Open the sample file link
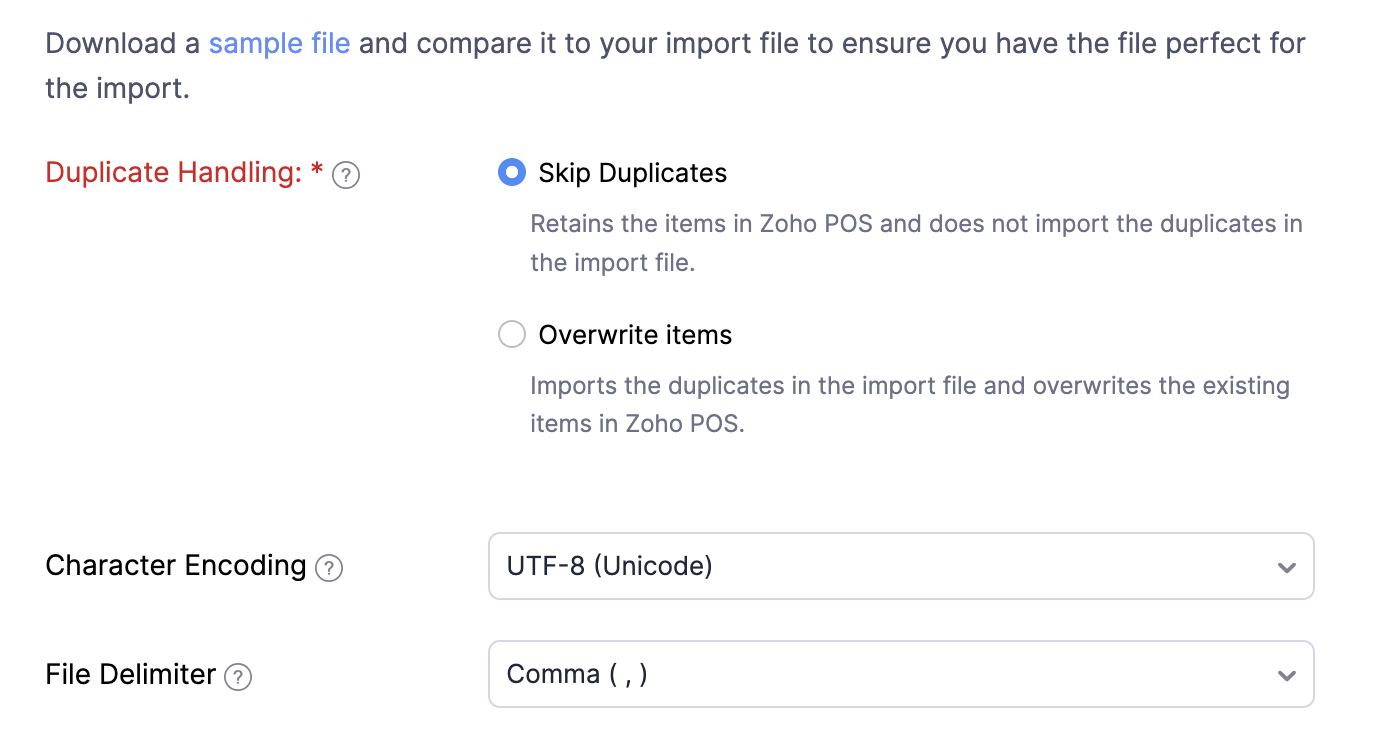 279,44
